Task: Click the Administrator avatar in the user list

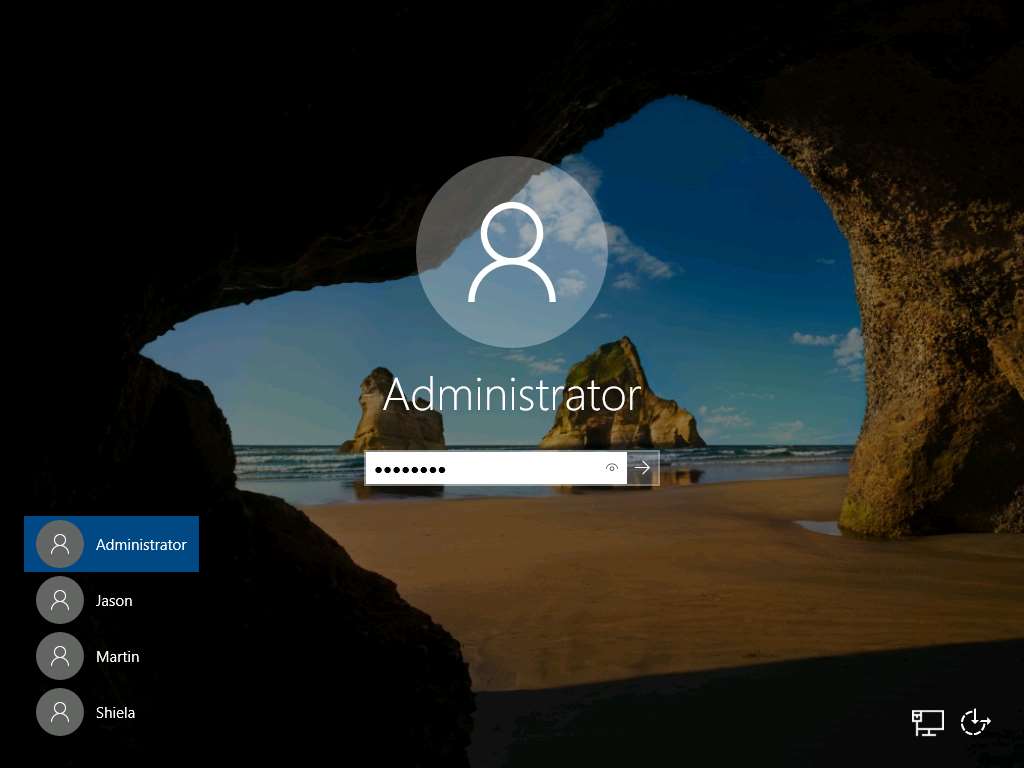Action: (x=59, y=544)
